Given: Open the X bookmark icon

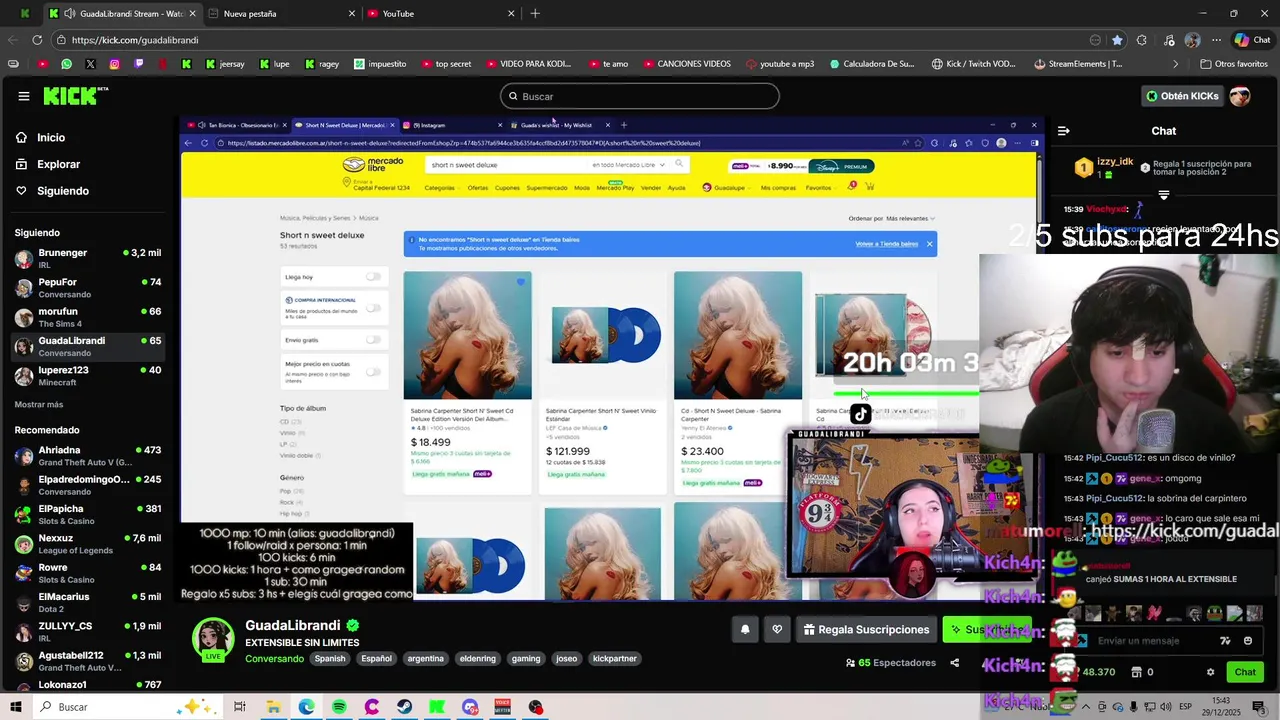Looking at the screenshot, I should click(x=90, y=64).
